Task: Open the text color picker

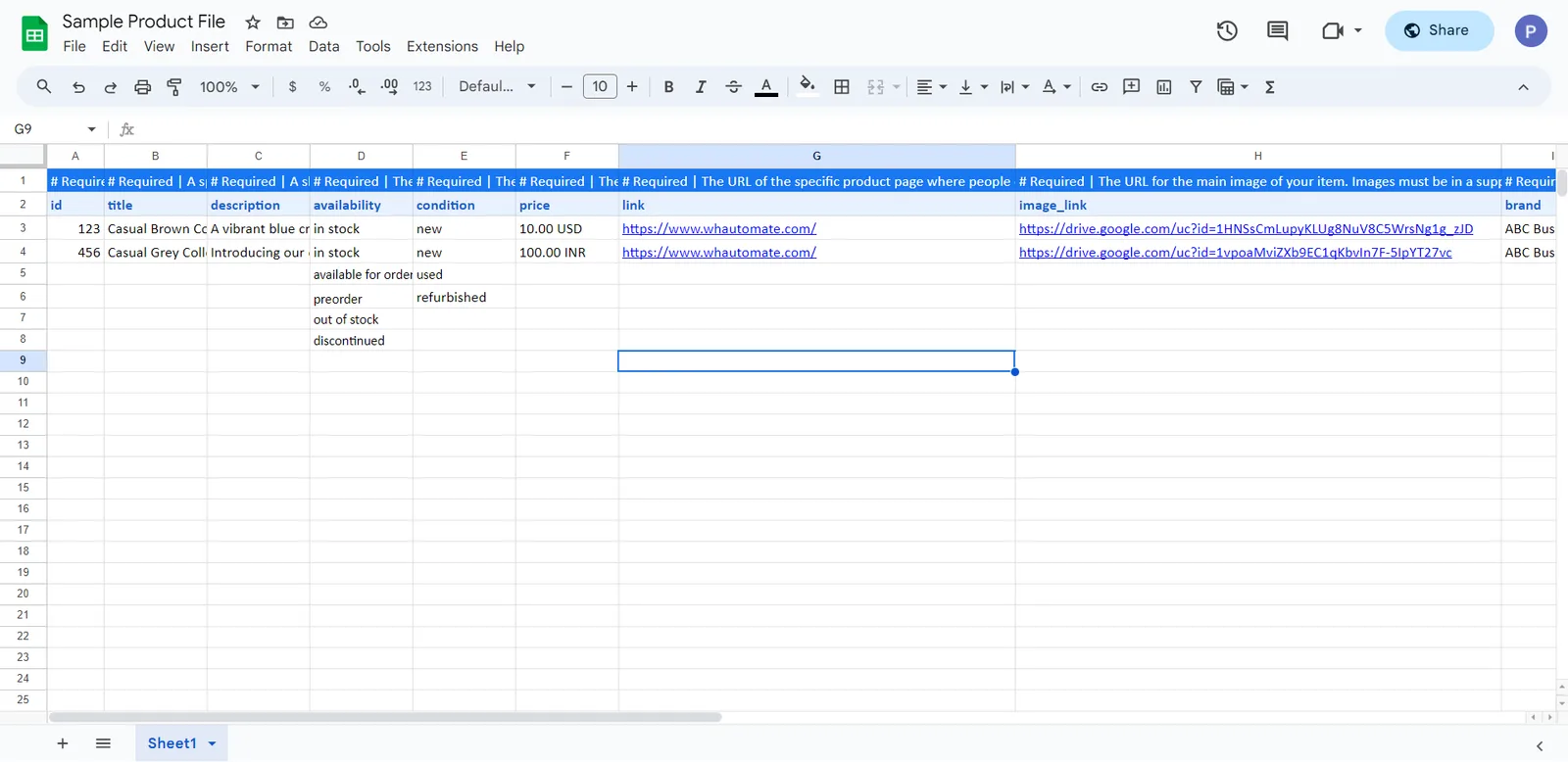Action: coord(766,86)
